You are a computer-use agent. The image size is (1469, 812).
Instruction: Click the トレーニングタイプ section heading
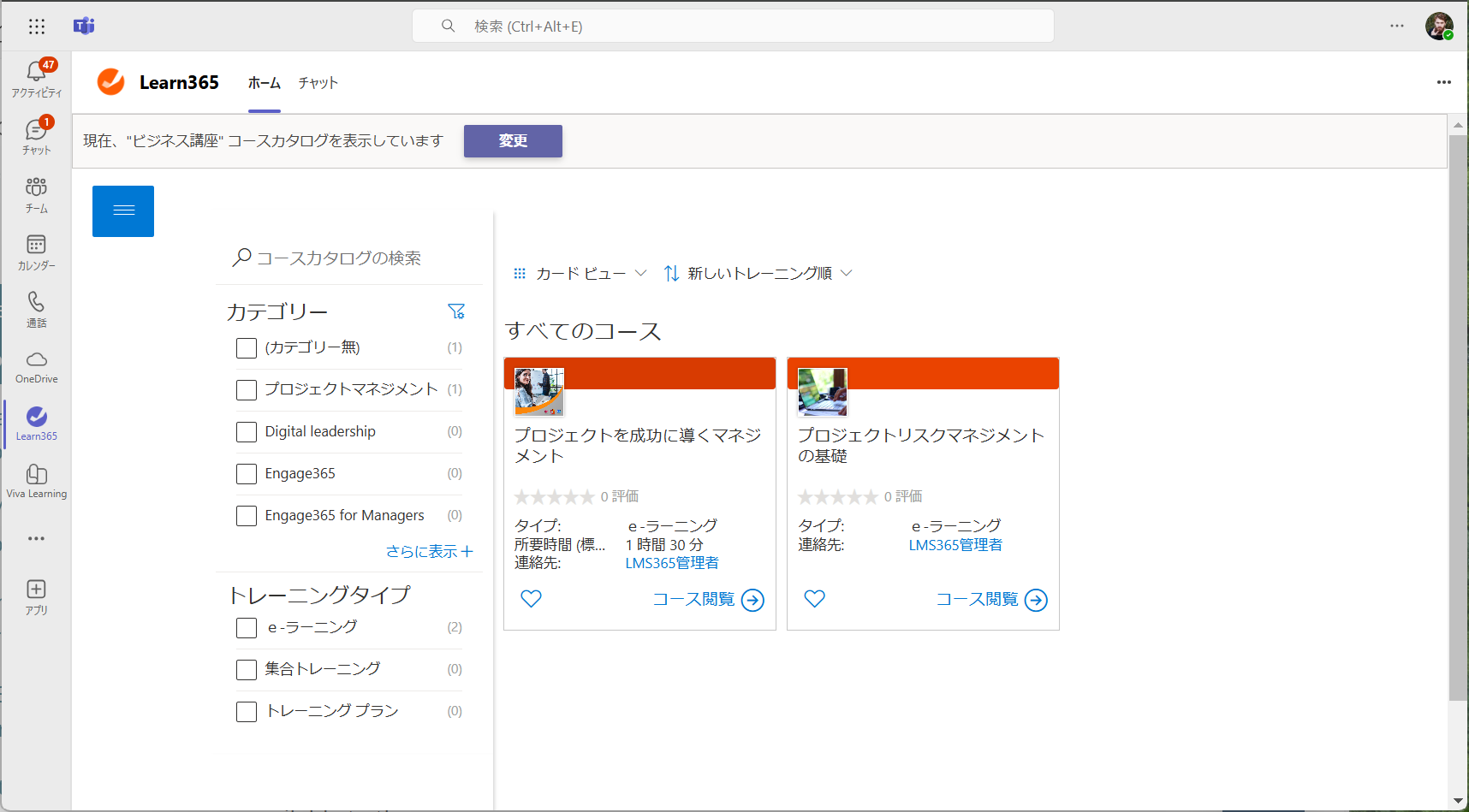coord(320,595)
